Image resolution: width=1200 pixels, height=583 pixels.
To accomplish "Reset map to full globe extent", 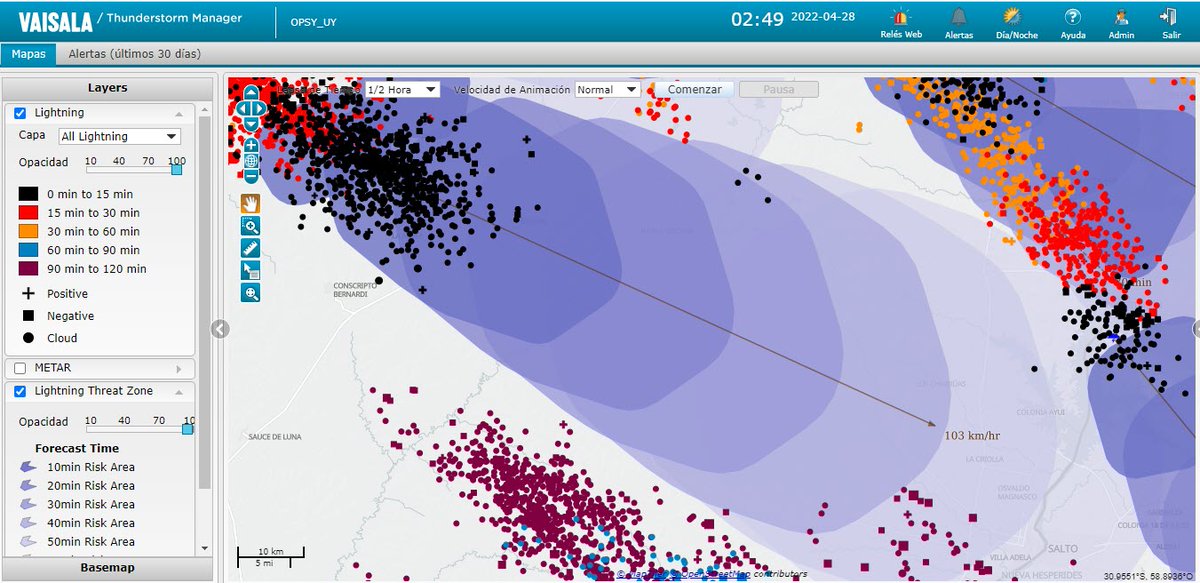I will (x=251, y=160).
